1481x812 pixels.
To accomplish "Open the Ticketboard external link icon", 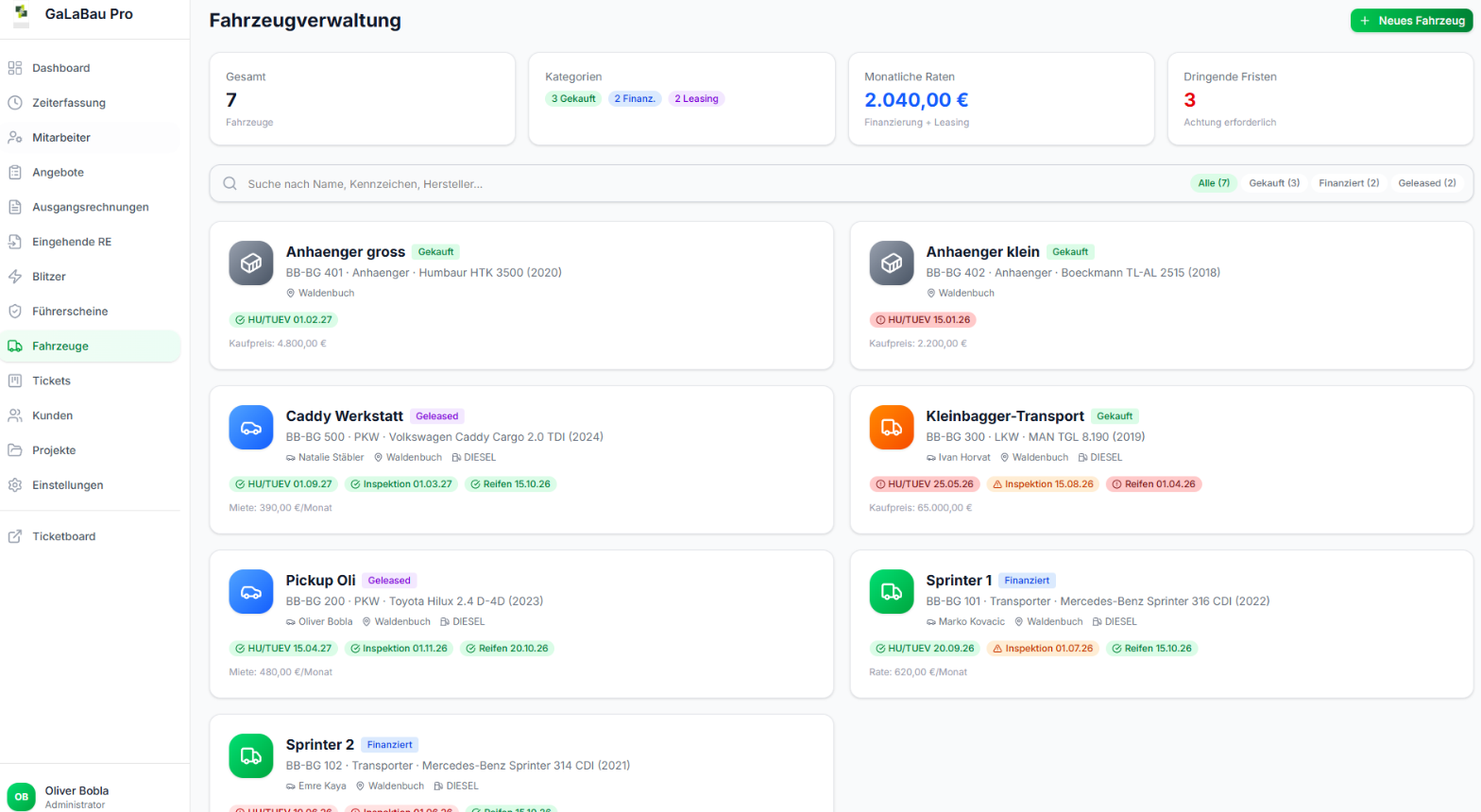I will tap(15, 536).
